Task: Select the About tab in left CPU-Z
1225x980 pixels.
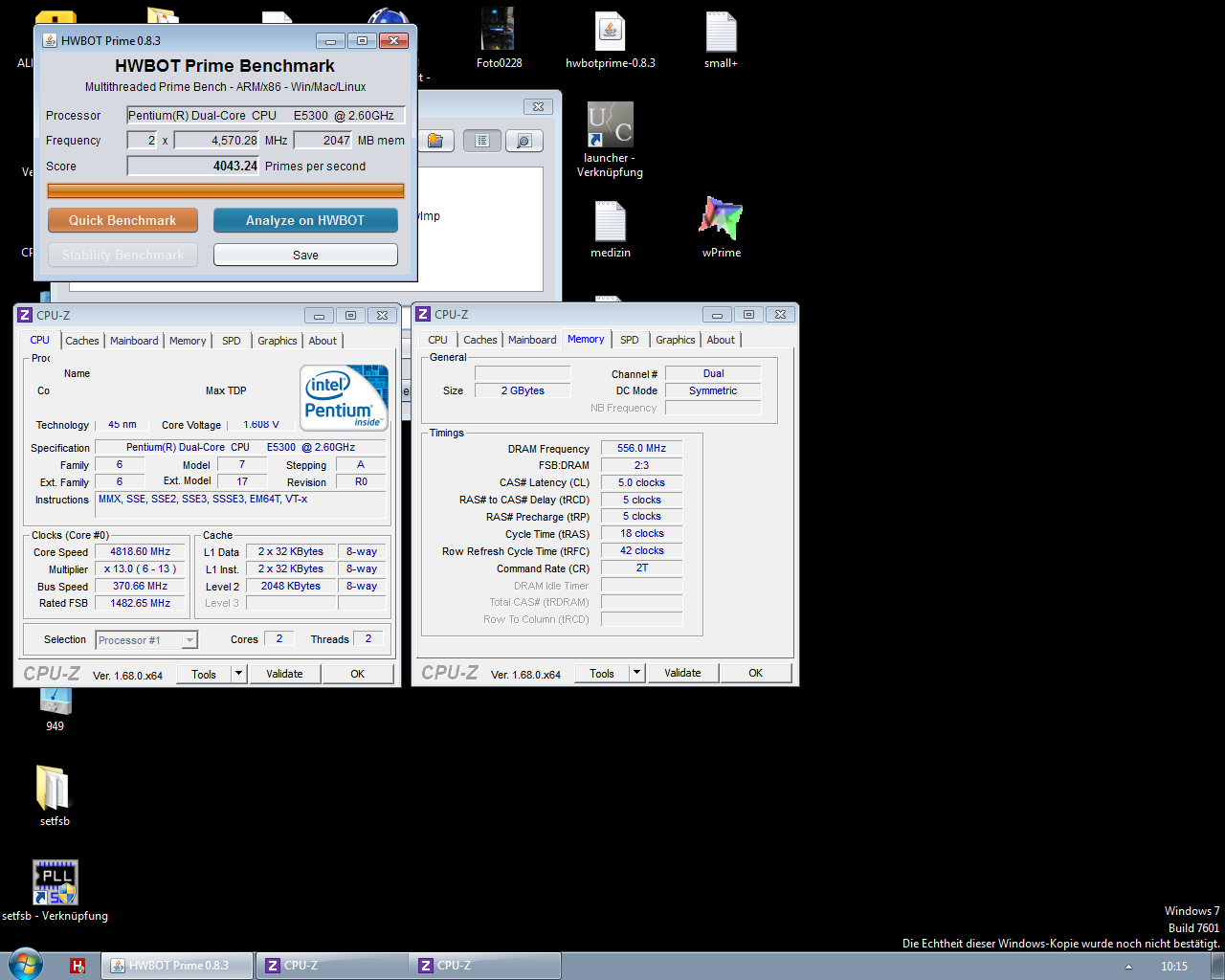Action: (323, 341)
